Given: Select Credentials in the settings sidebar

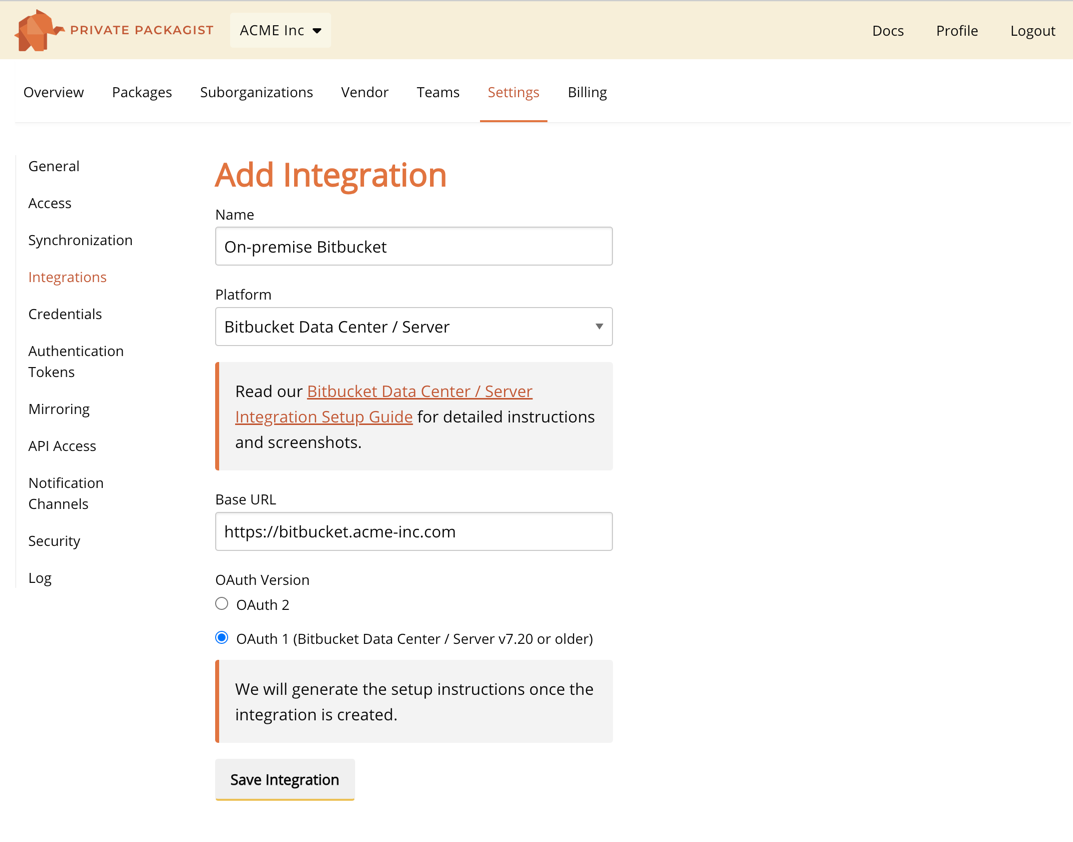Looking at the screenshot, I should pyautogui.click(x=65, y=314).
